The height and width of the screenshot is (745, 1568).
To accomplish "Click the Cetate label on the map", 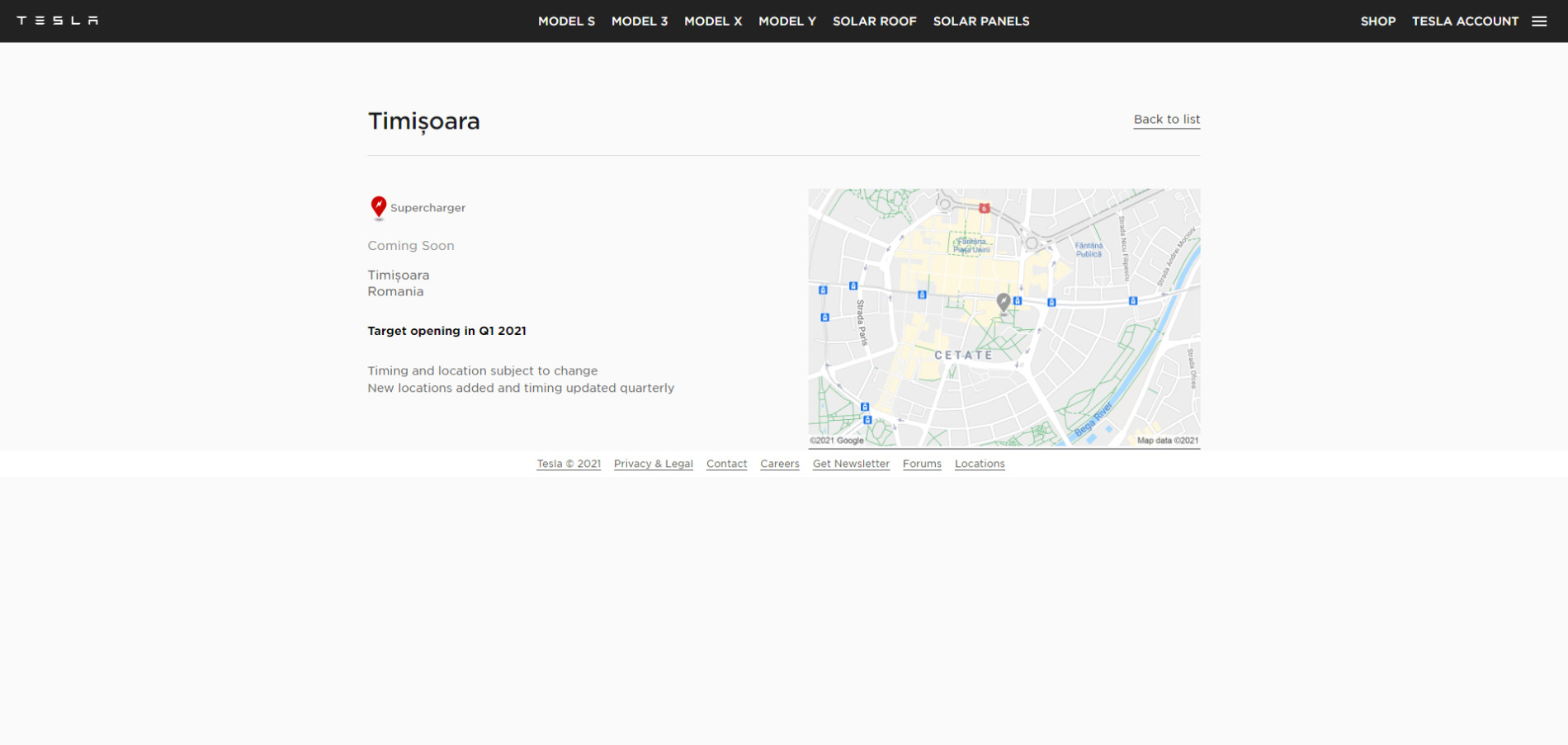I will click(963, 356).
